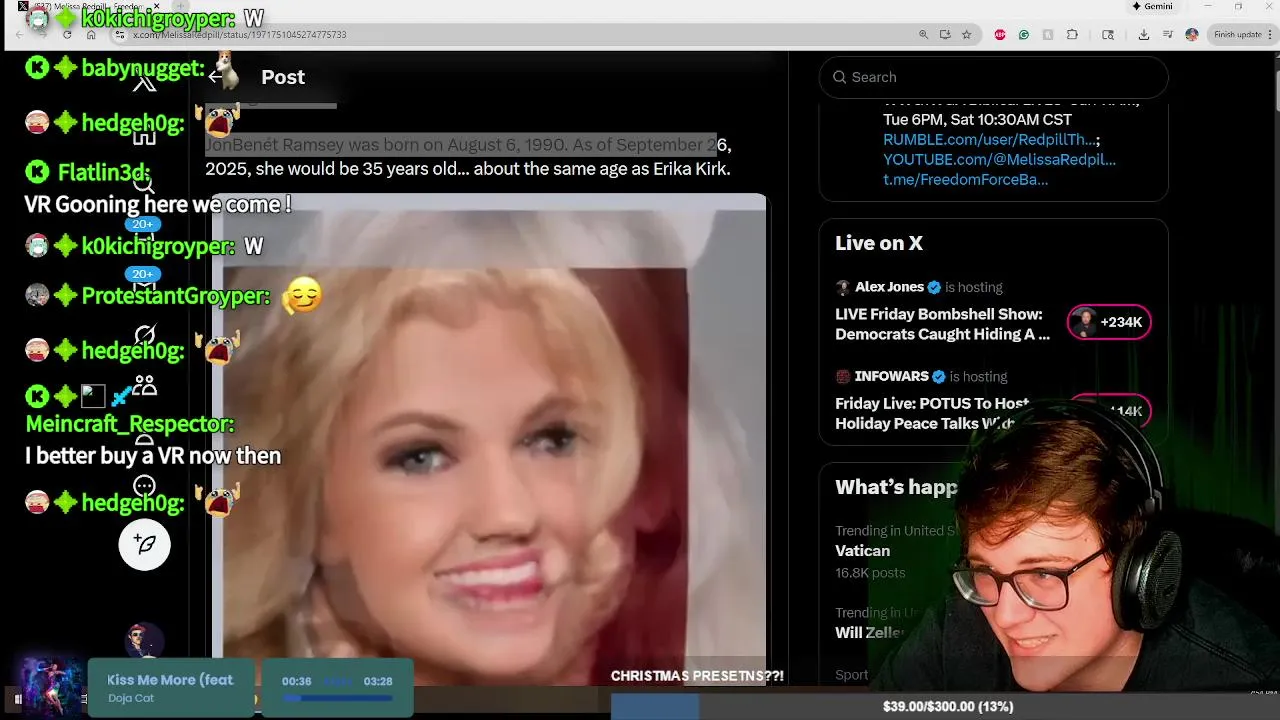Open the RUMBLE.com/user/RedpillTh... link
Screen dimensions: 1280x720
click(x=991, y=140)
